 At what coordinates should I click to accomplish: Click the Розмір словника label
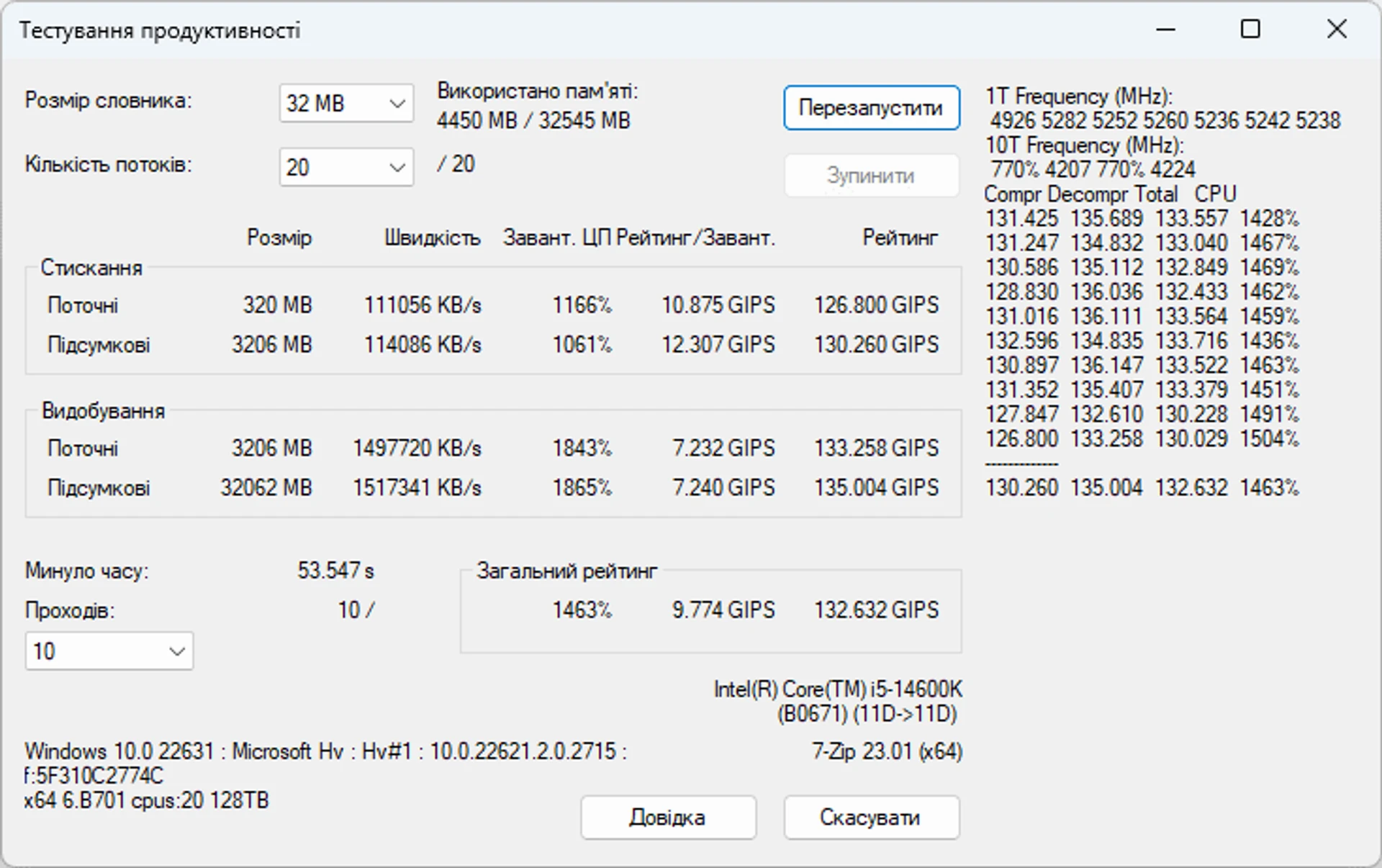pos(109,100)
